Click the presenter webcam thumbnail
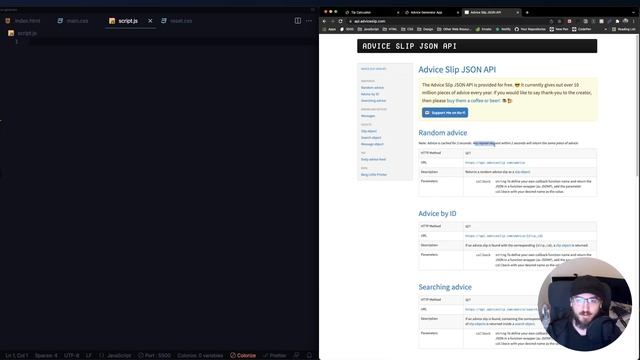This screenshot has height=360, width=640. point(584,304)
